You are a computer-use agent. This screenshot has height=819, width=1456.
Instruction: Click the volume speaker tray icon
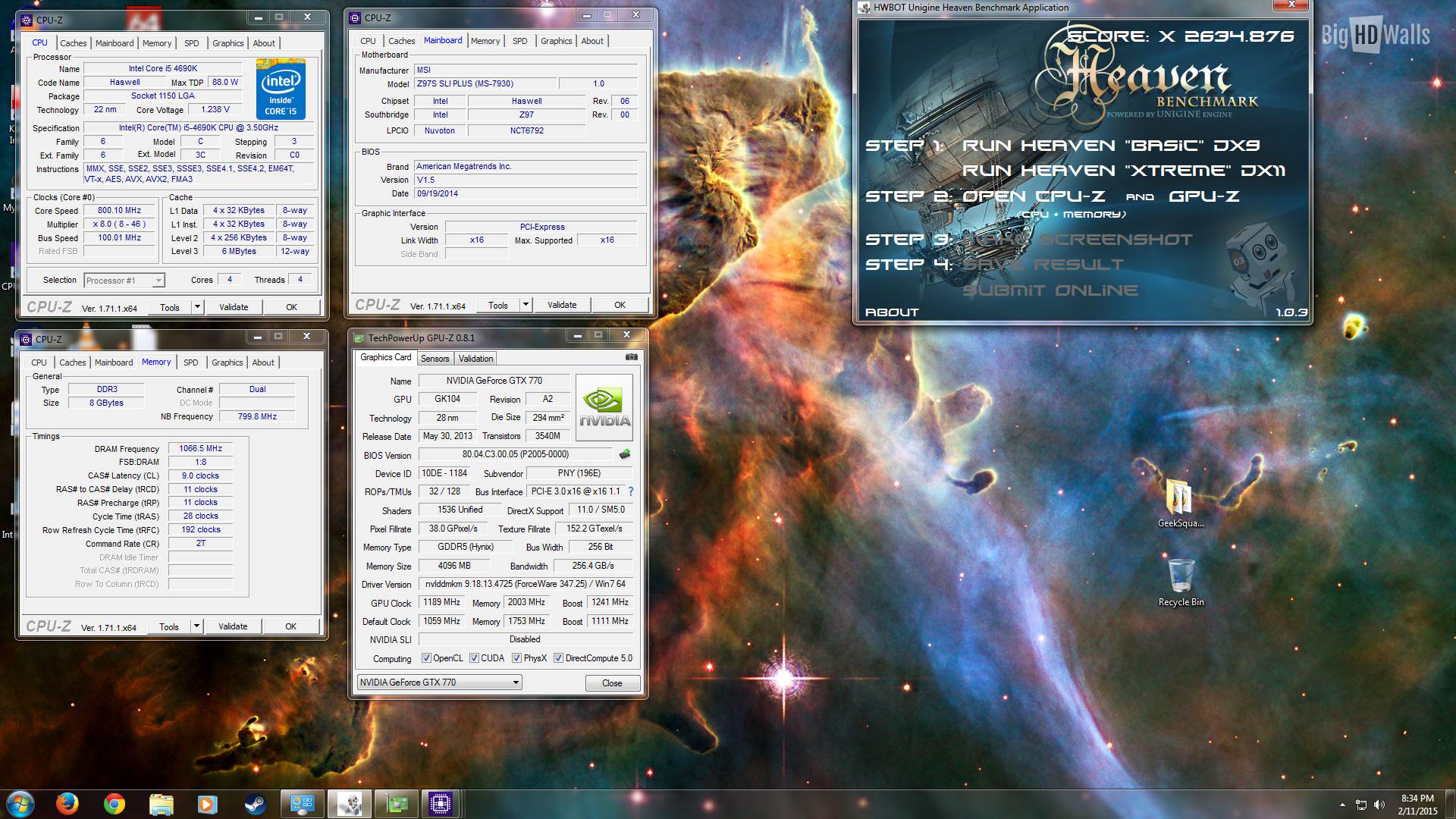coord(1379,804)
